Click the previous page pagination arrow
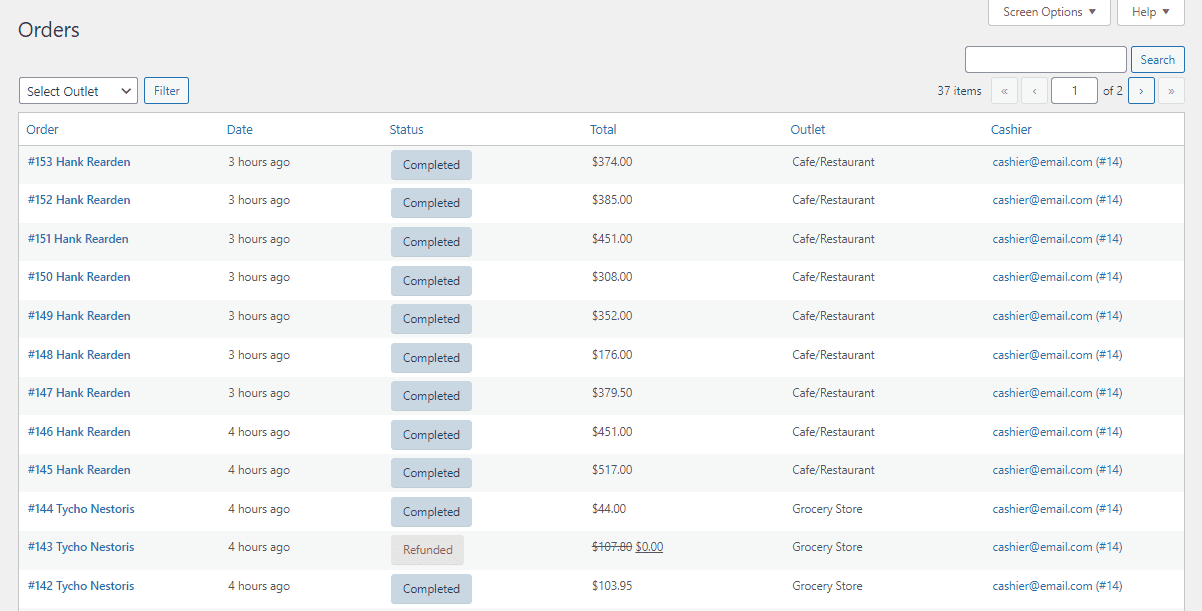 point(1034,91)
